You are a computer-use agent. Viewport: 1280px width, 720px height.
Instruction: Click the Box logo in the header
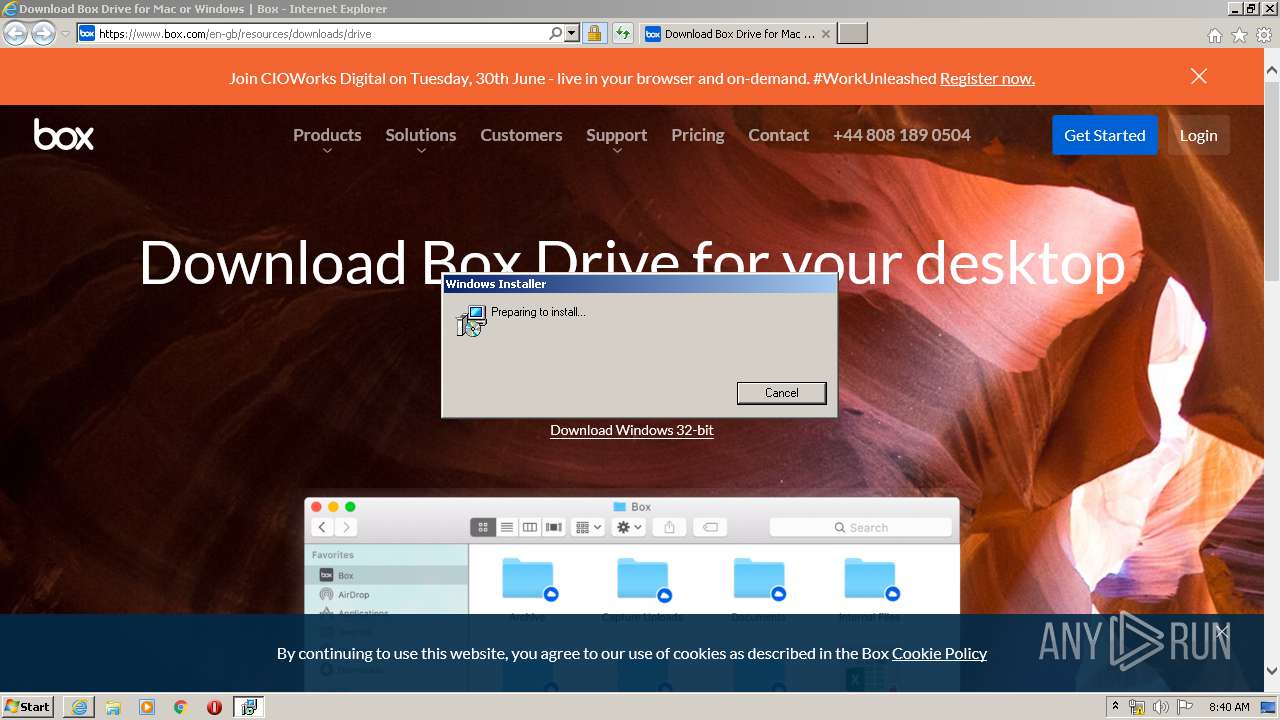click(64, 135)
